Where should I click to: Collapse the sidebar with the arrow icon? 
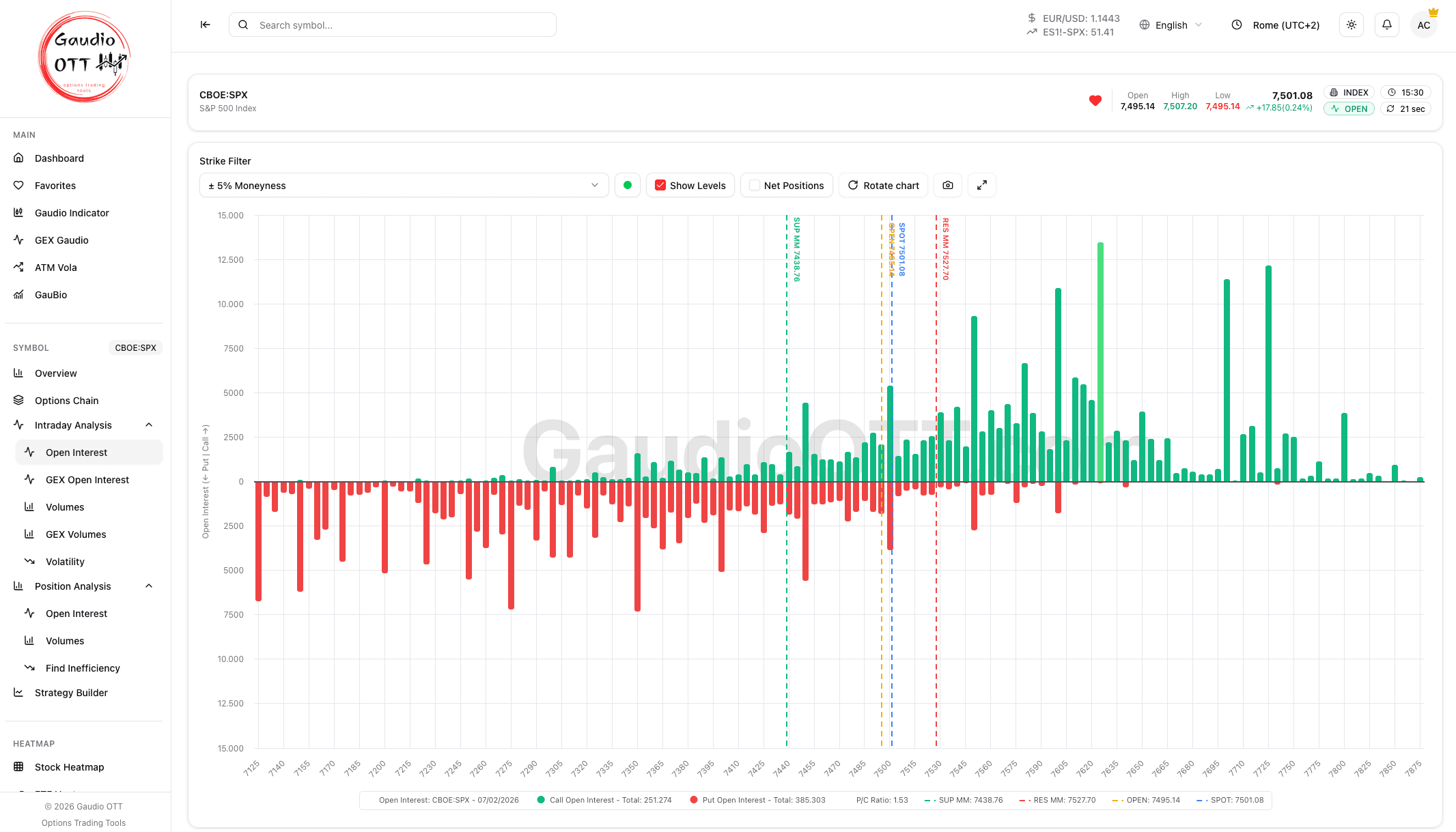coord(205,25)
